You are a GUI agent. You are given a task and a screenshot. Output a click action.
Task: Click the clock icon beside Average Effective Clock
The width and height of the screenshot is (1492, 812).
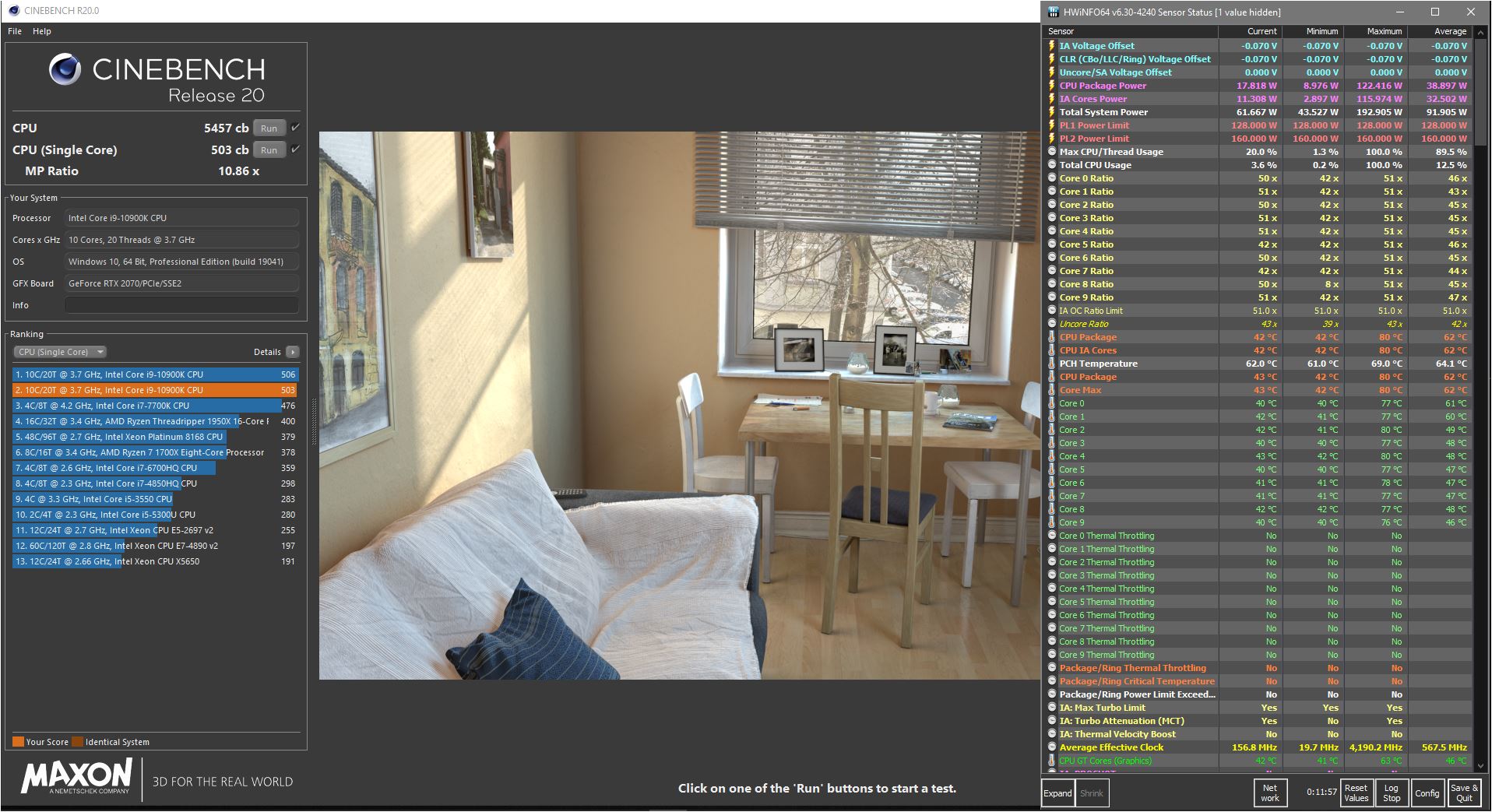(1052, 747)
